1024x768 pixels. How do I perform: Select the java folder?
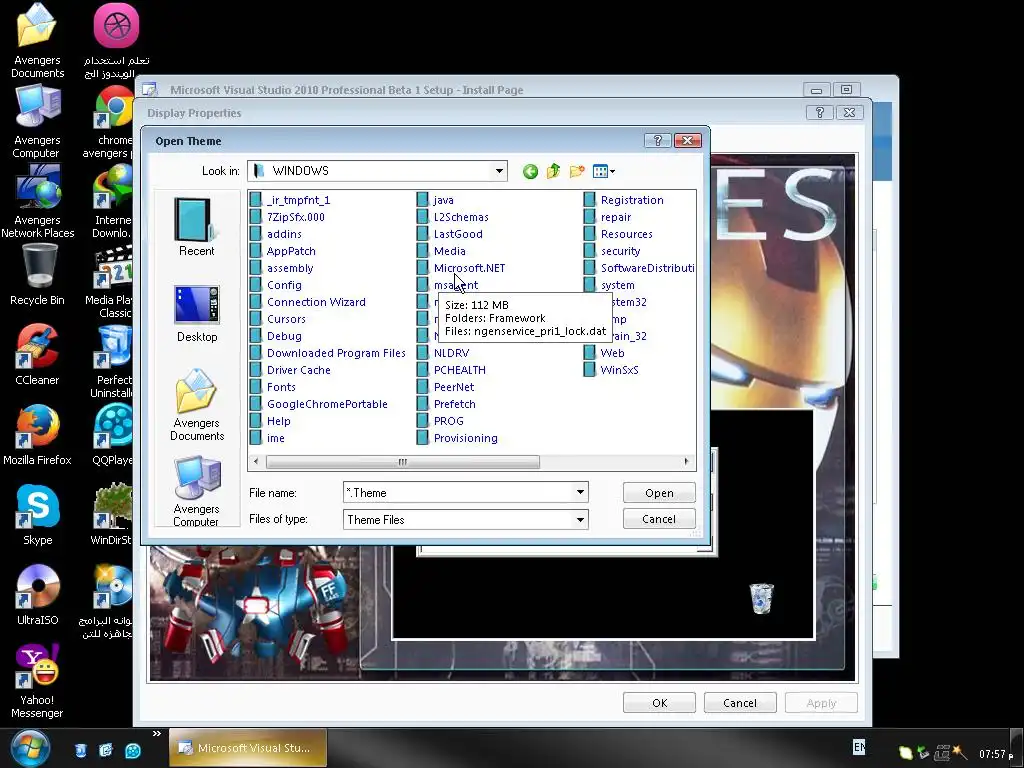pyautogui.click(x=436, y=200)
